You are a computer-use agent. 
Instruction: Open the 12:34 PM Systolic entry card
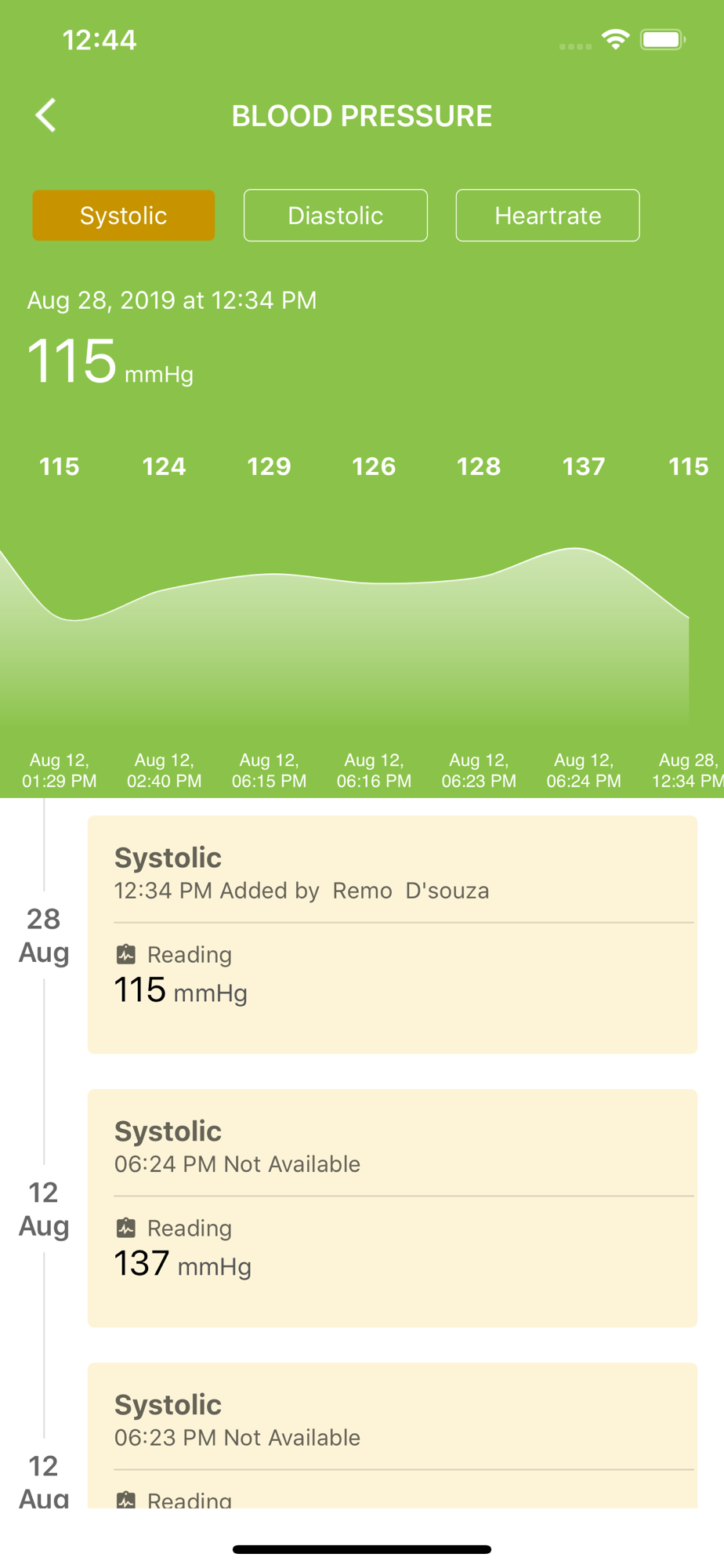393,935
